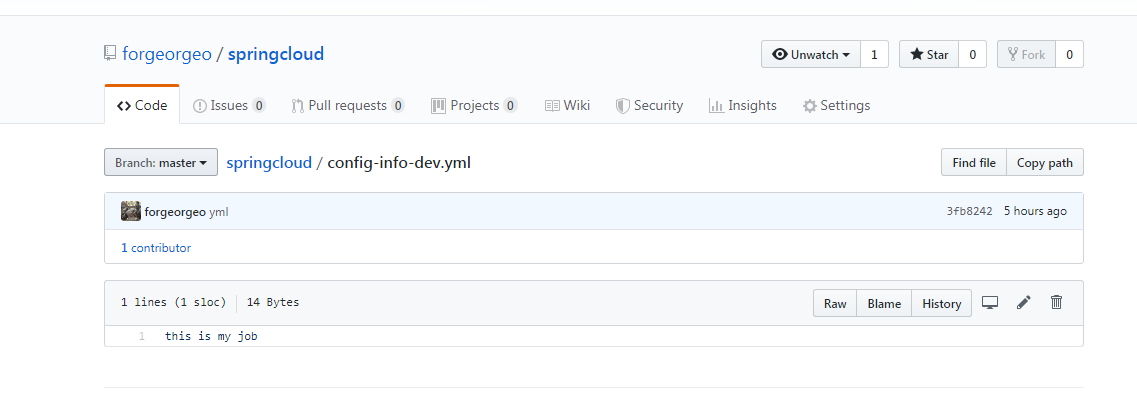The width and height of the screenshot is (1137, 414).
Task: Open commit 3fb8242 link
Action: pyautogui.click(x=969, y=211)
